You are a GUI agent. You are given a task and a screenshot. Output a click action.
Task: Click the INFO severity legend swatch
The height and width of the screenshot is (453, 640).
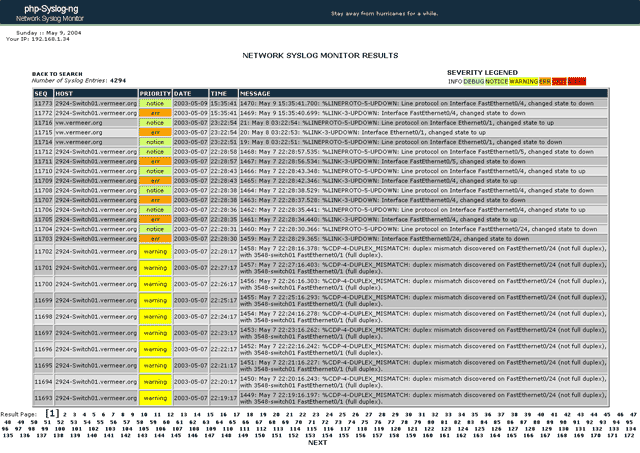pos(455,82)
